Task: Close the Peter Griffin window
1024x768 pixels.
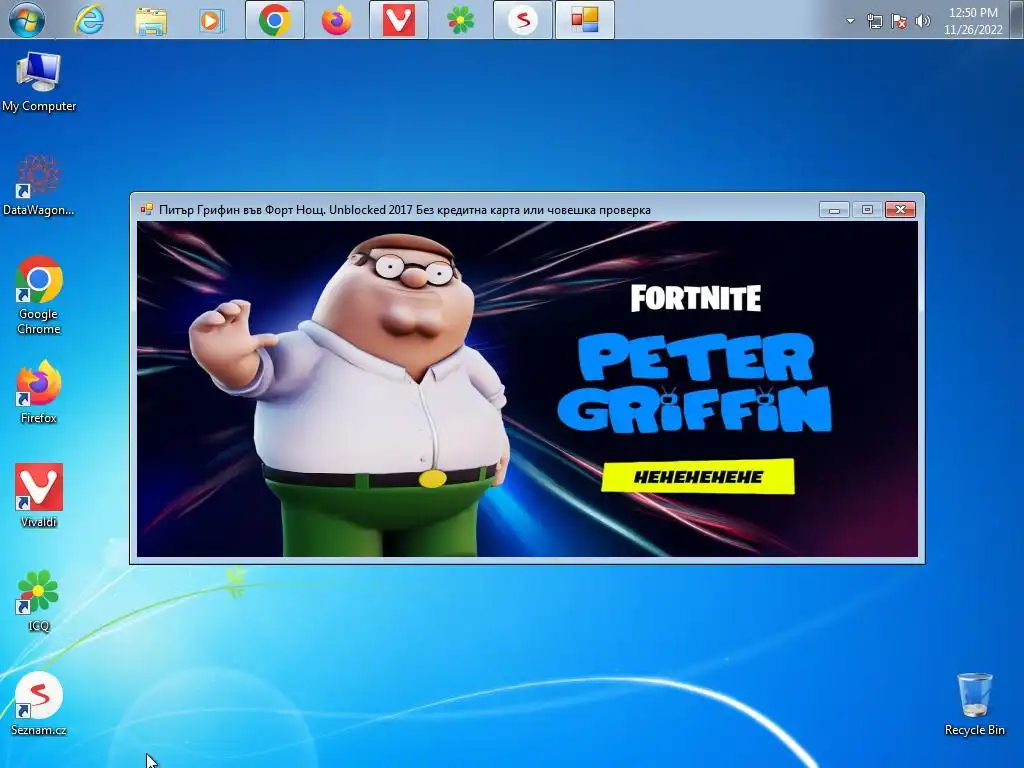Action: click(901, 210)
